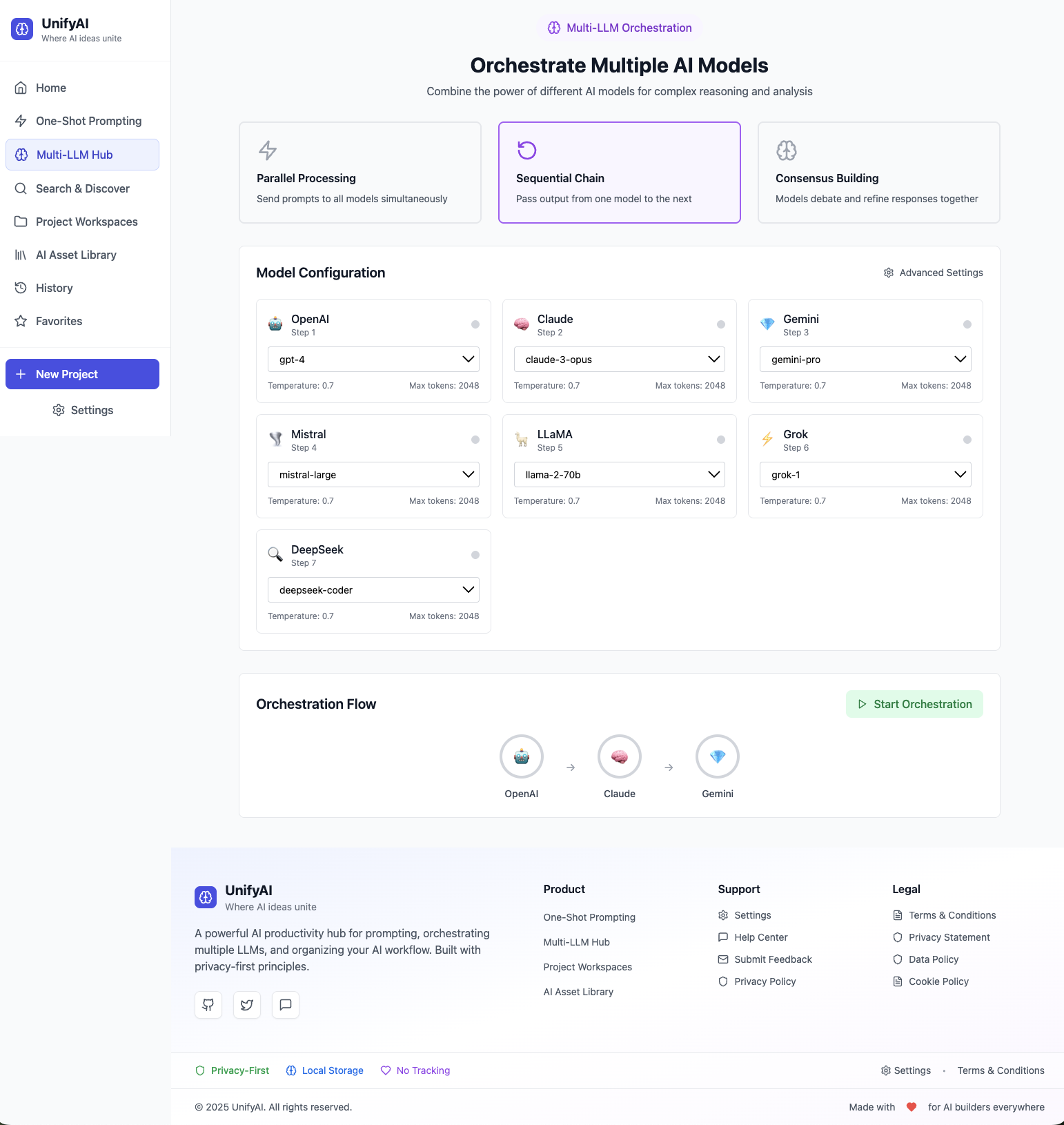Click the New Project button
The height and width of the screenshot is (1125, 1064).
82,374
